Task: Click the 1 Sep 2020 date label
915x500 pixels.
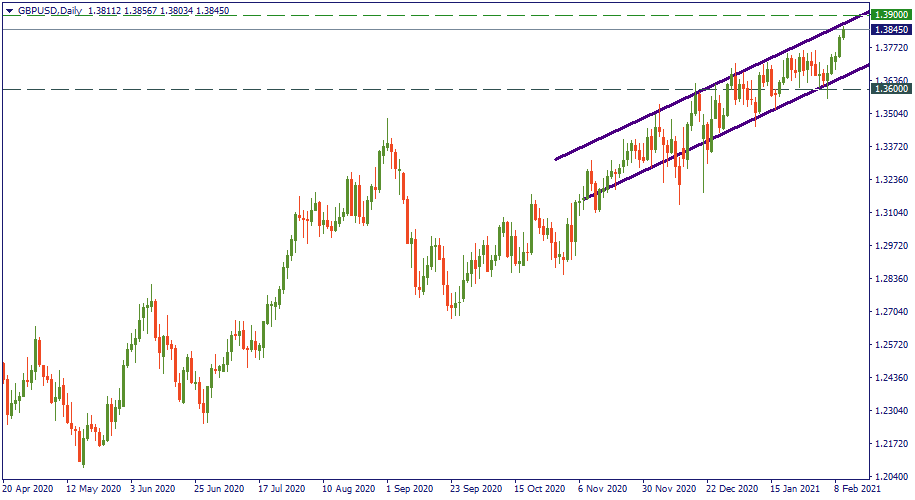Action: click(408, 490)
